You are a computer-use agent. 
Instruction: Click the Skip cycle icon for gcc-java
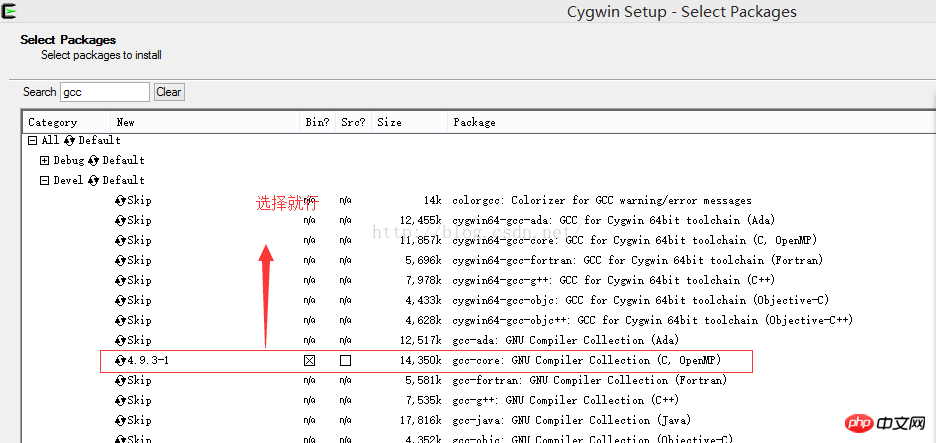coord(121,420)
